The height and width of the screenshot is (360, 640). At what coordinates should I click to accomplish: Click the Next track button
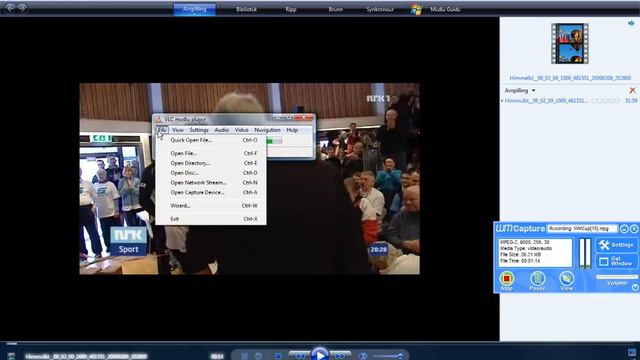[x=340, y=356]
